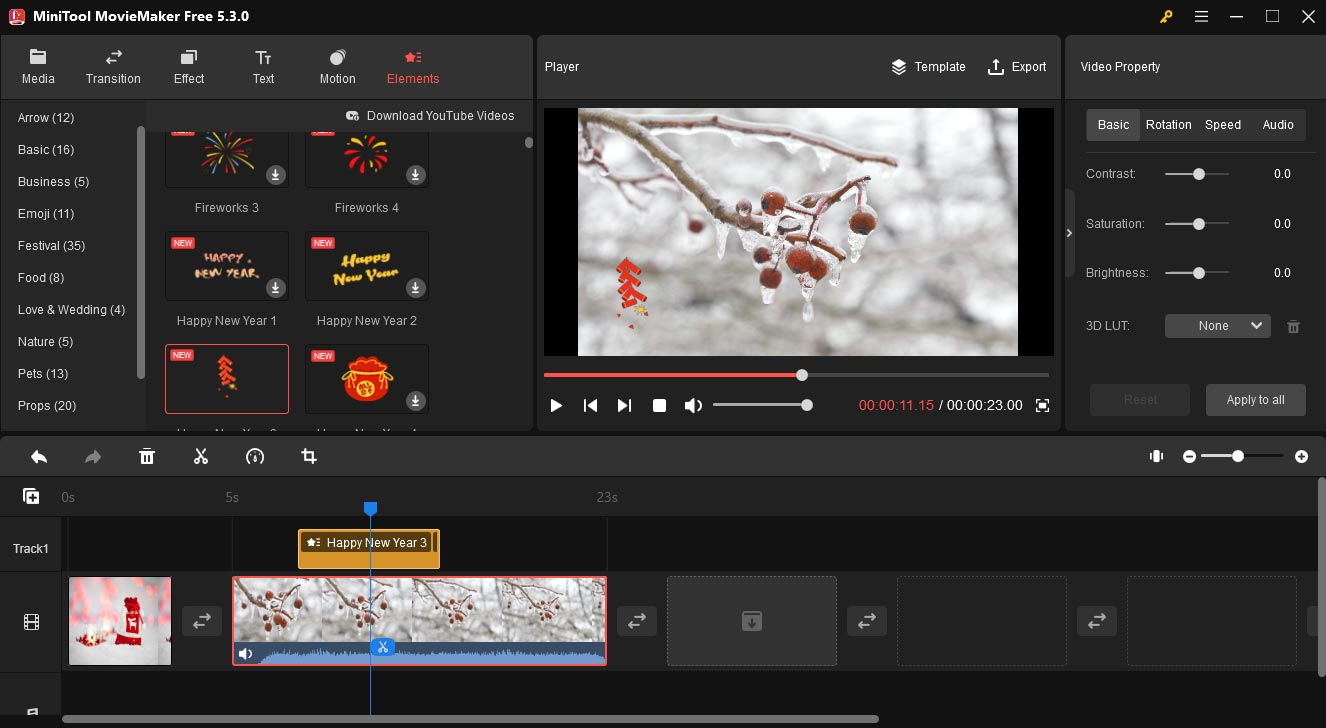Select the Emoji (11) category
1326x728 pixels.
click(46, 214)
